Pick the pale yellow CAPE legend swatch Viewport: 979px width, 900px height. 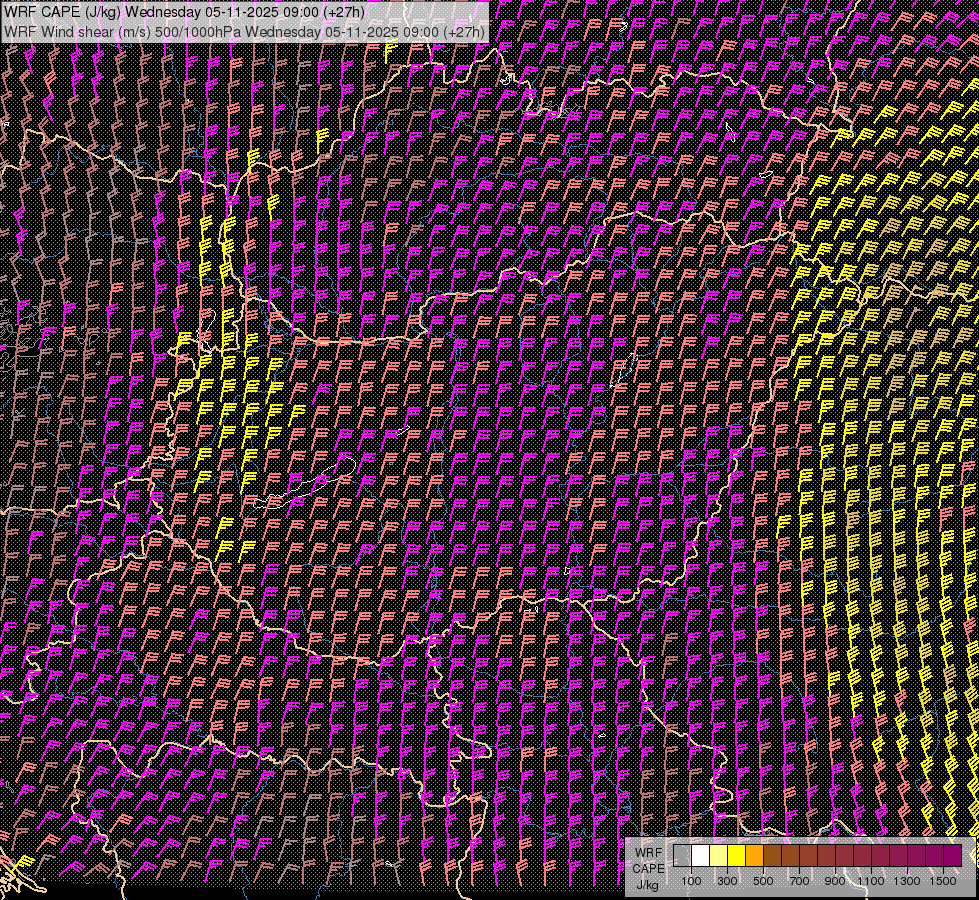pos(719,856)
